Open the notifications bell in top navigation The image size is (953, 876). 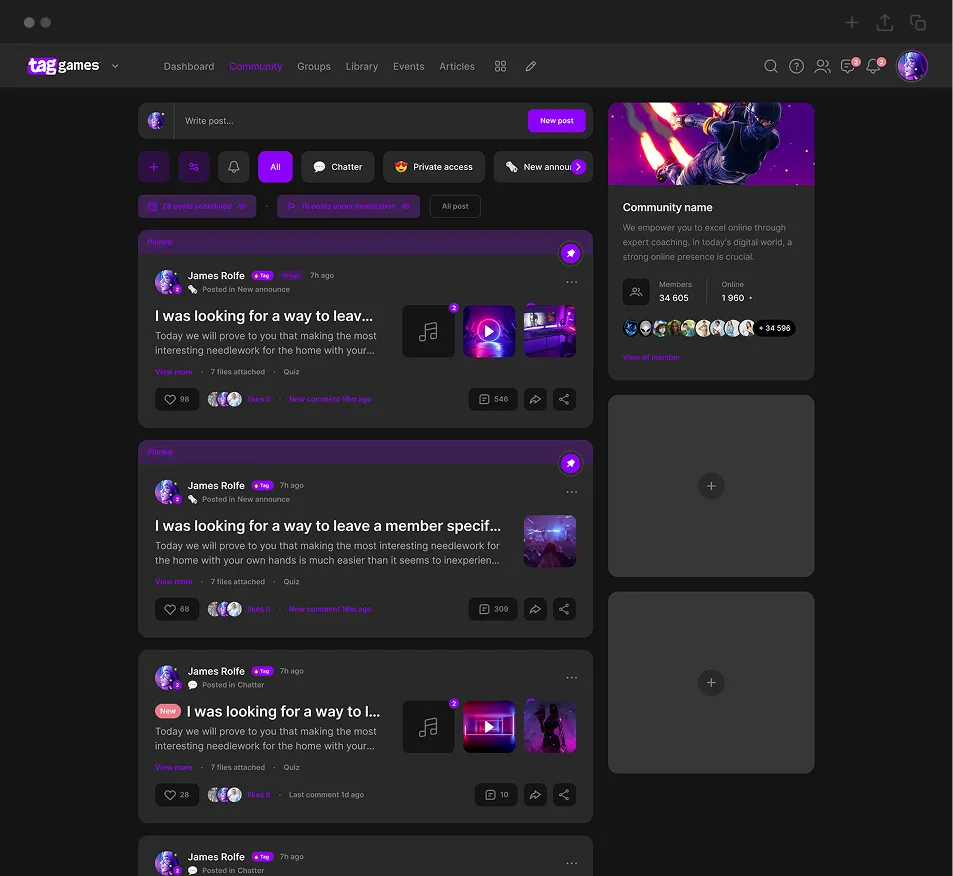tap(873, 66)
